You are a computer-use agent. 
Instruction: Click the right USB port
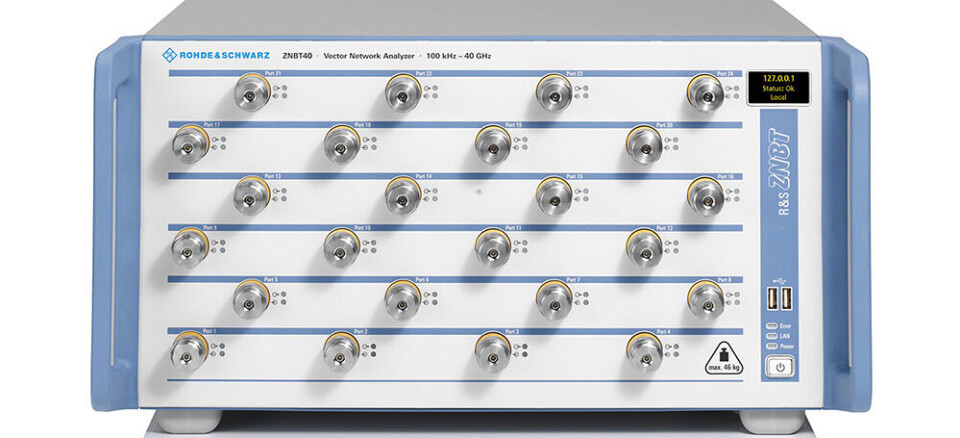point(786,299)
